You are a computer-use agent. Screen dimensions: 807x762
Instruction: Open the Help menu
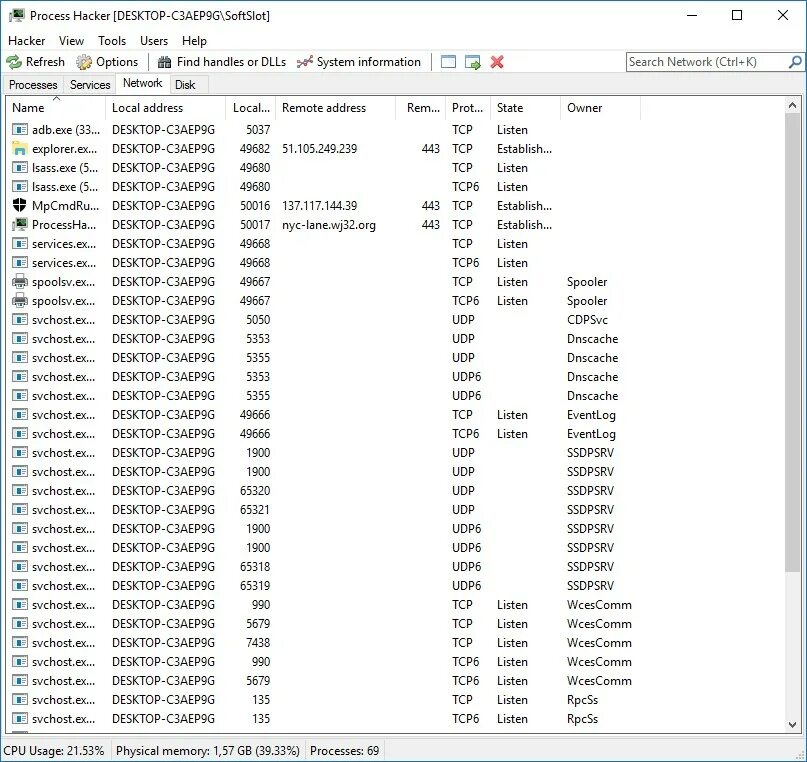[x=194, y=41]
